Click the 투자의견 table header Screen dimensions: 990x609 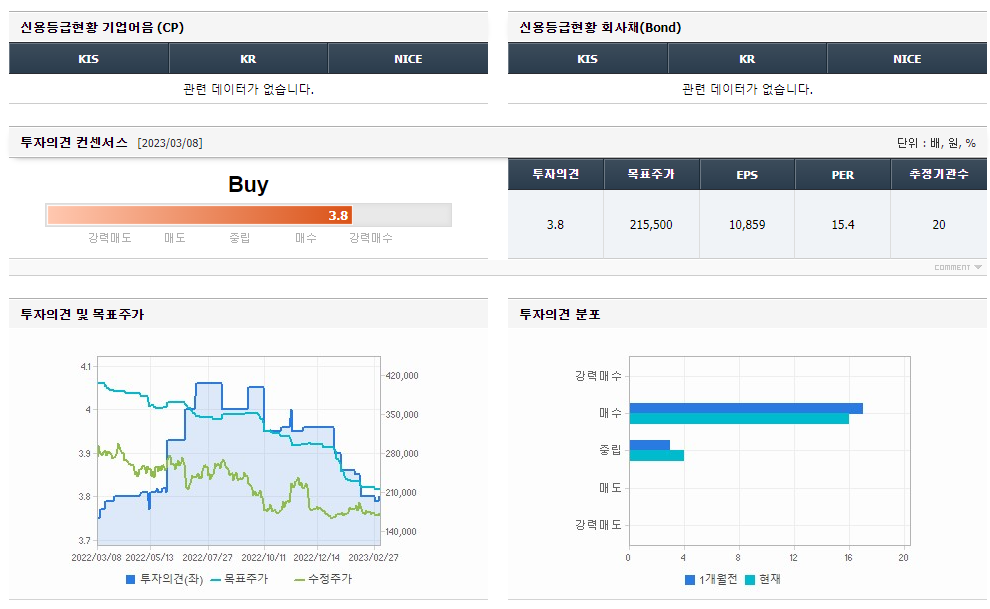556,174
